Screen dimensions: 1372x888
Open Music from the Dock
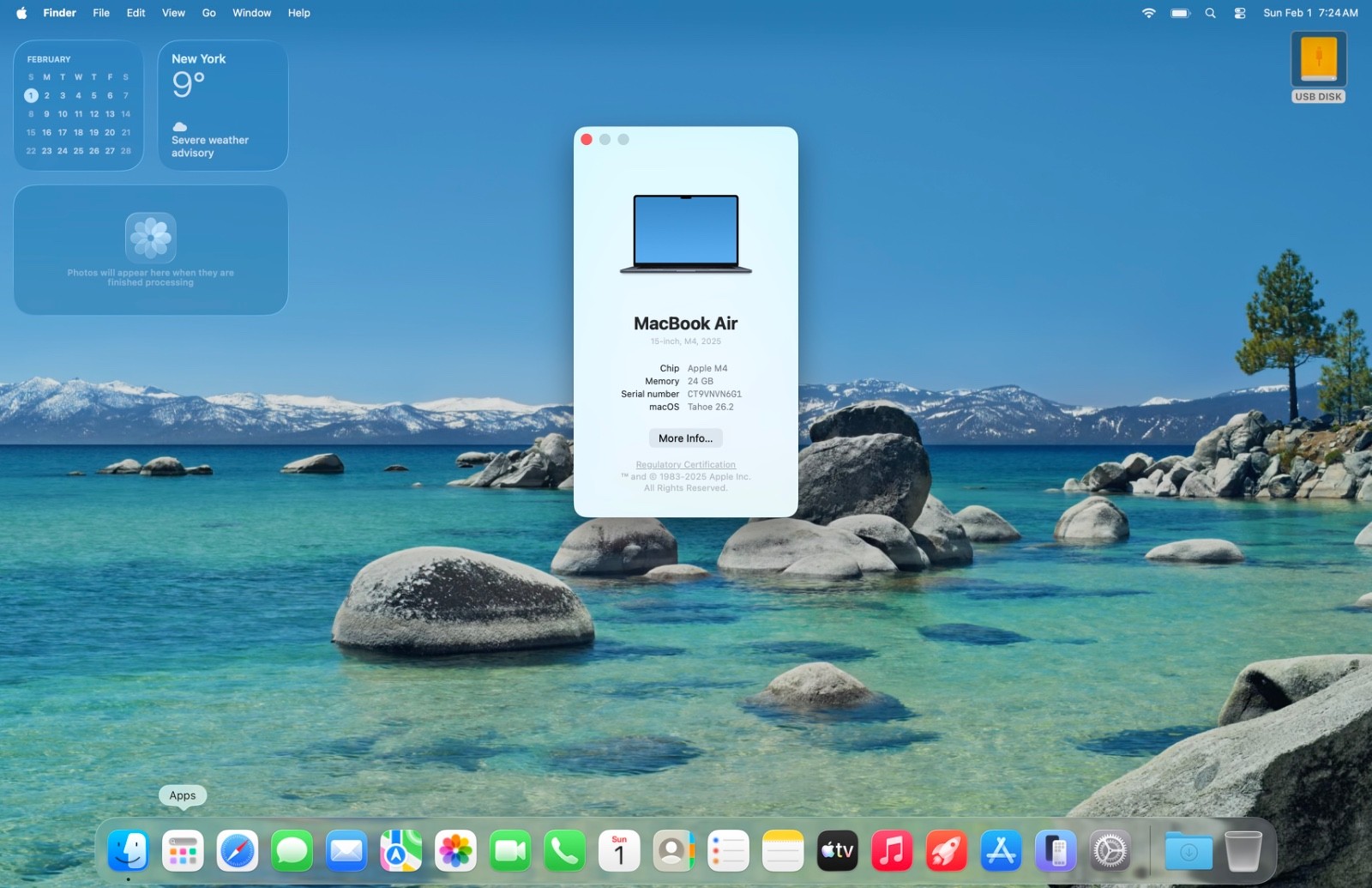[892, 851]
